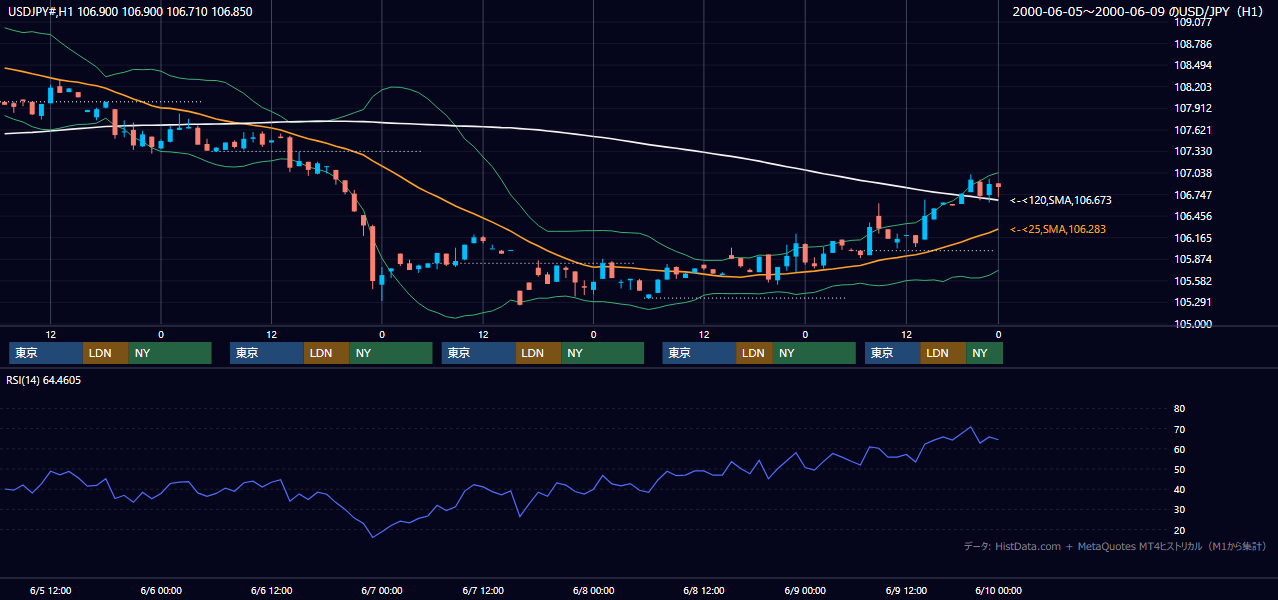Click the 106.456 price axis label
This screenshot has width=1278, height=600.
coord(1193,216)
